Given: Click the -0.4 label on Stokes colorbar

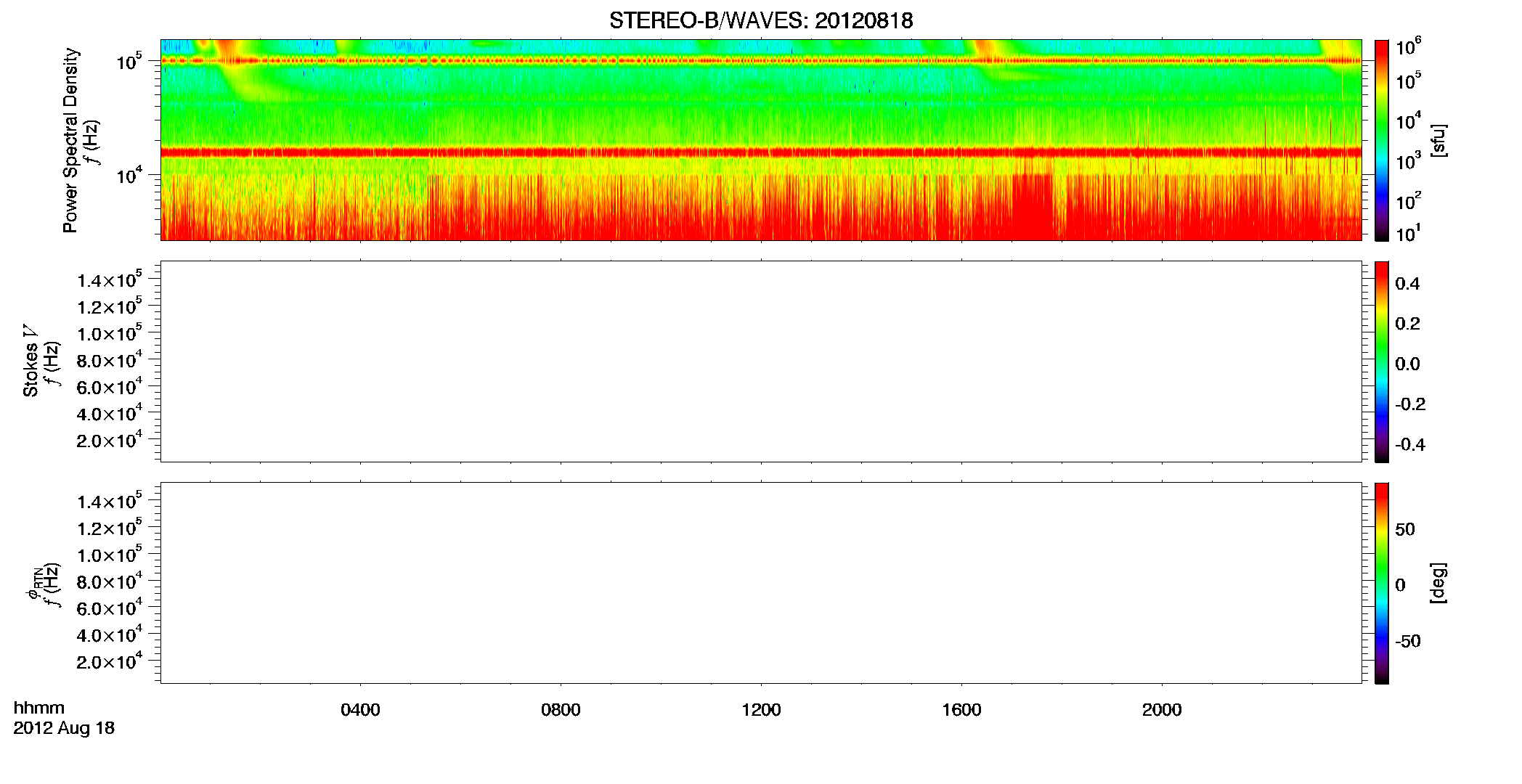Looking at the screenshot, I should tap(1410, 445).
